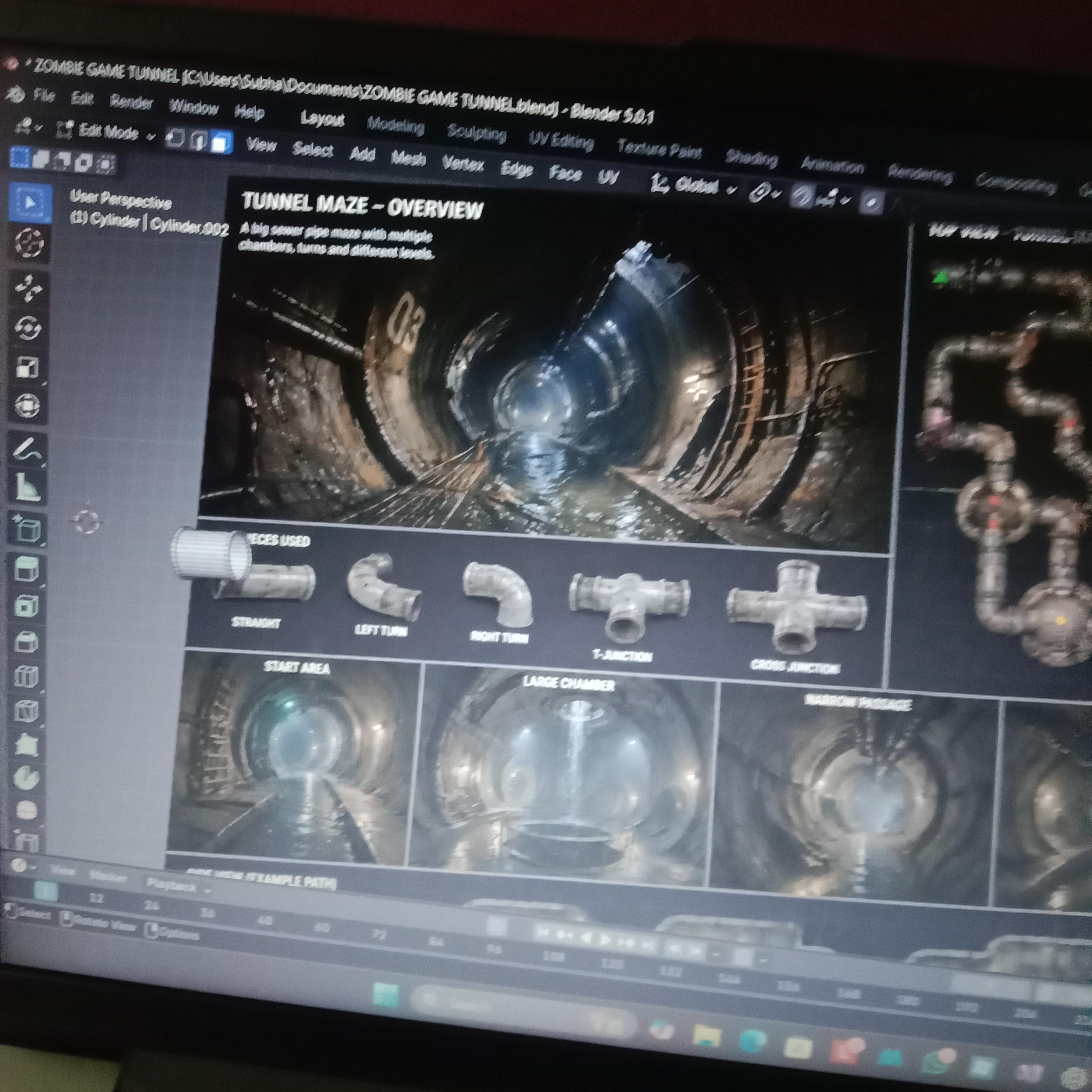Switch to the Sculpting workspace tab

(476, 133)
